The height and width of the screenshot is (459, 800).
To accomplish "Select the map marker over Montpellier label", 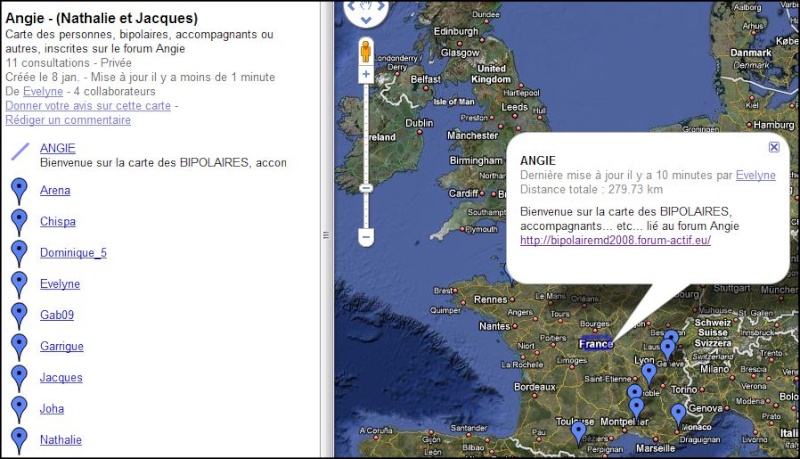I will pyautogui.click(x=637, y=409).
